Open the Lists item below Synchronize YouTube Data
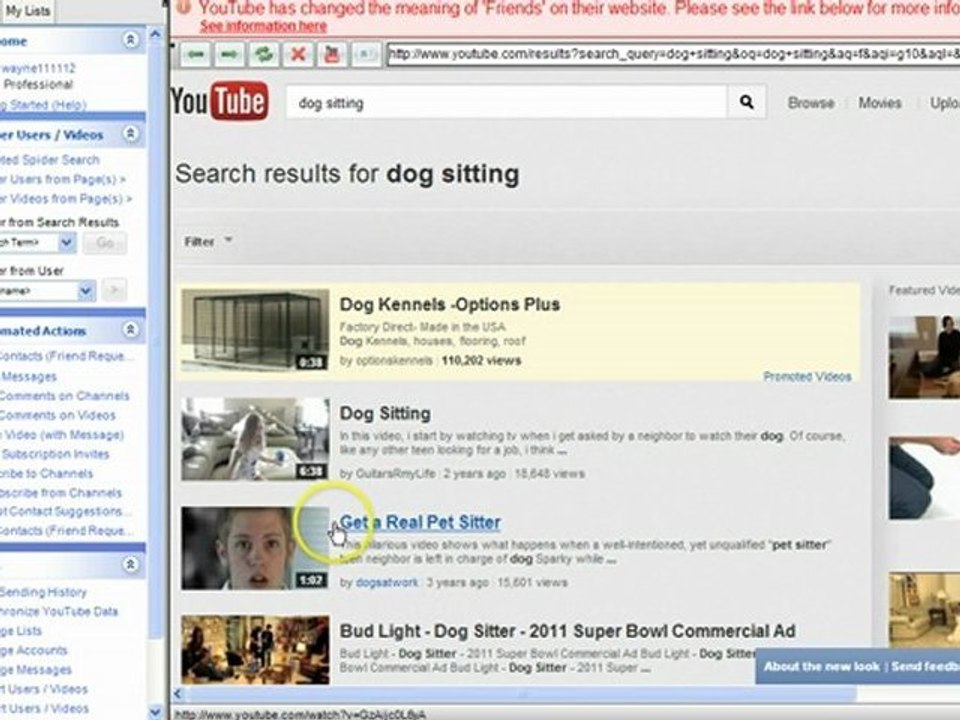The width and height of the screenshot is (960, 720). pos(21,631)
